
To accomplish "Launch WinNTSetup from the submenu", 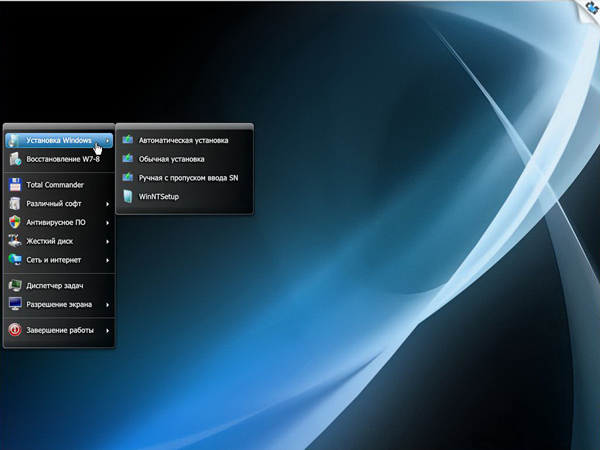I will click(184, 197).
